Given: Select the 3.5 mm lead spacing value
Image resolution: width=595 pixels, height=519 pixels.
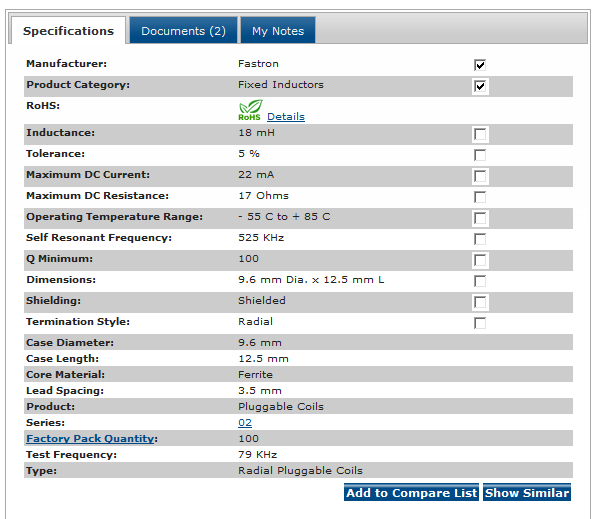Looking at the screenshot, I should tap(260, 391).
